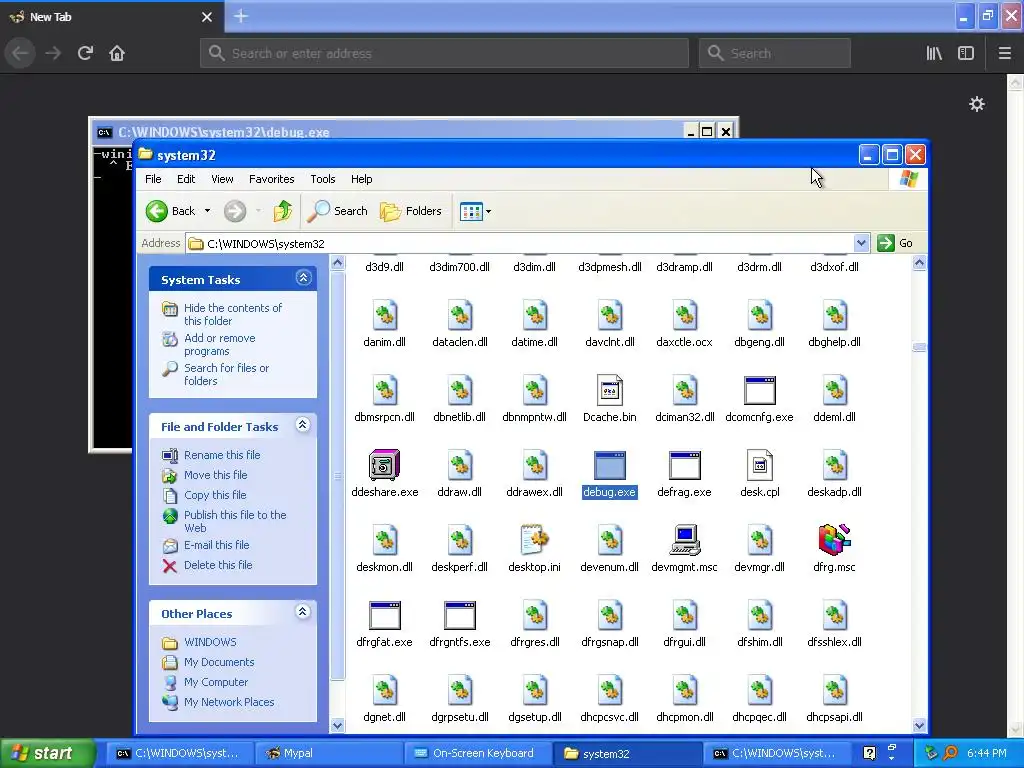Open the Tools menu
The image size is (1024, 768).
(323, 179)
